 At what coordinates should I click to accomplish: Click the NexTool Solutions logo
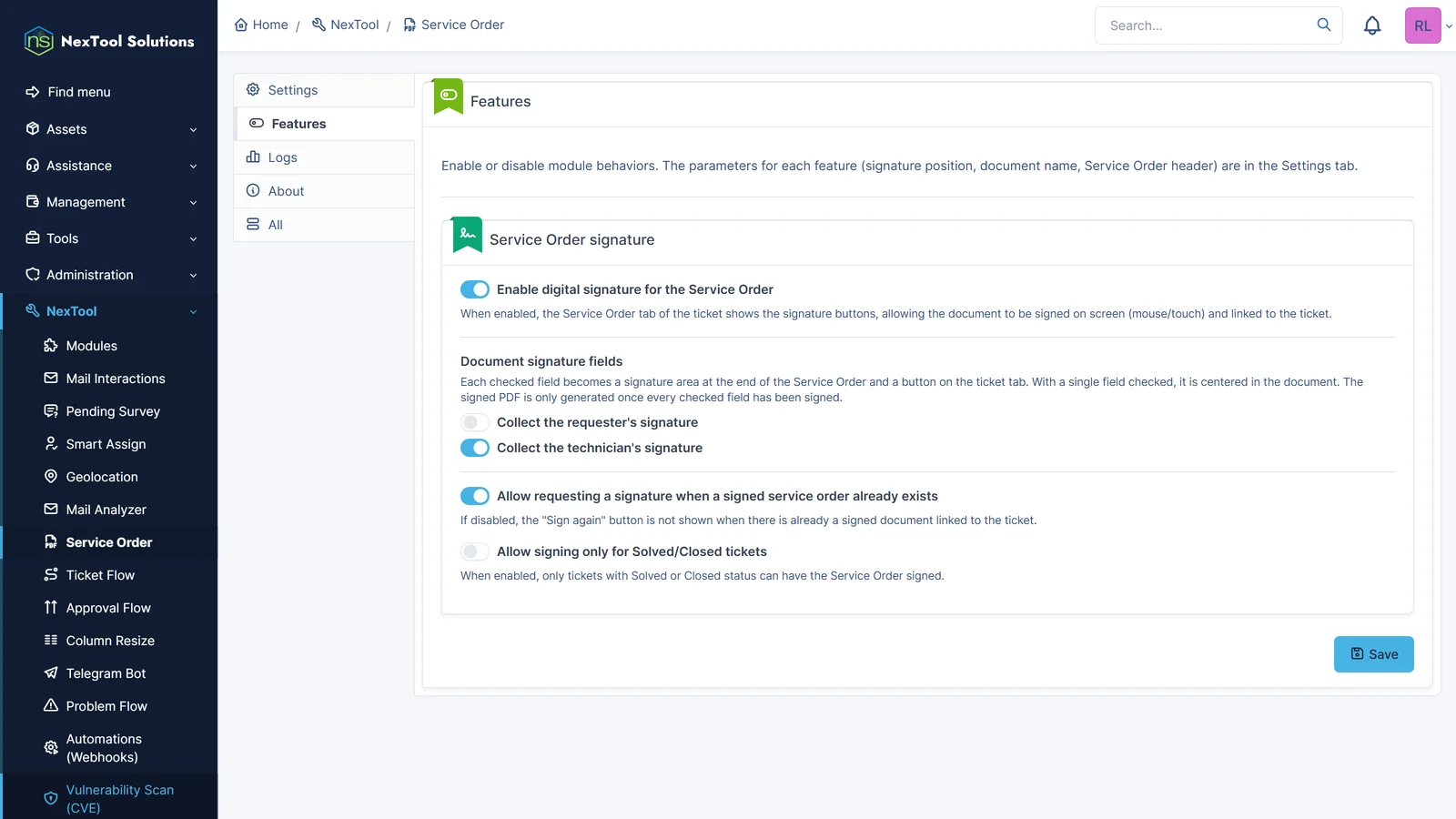109,41
